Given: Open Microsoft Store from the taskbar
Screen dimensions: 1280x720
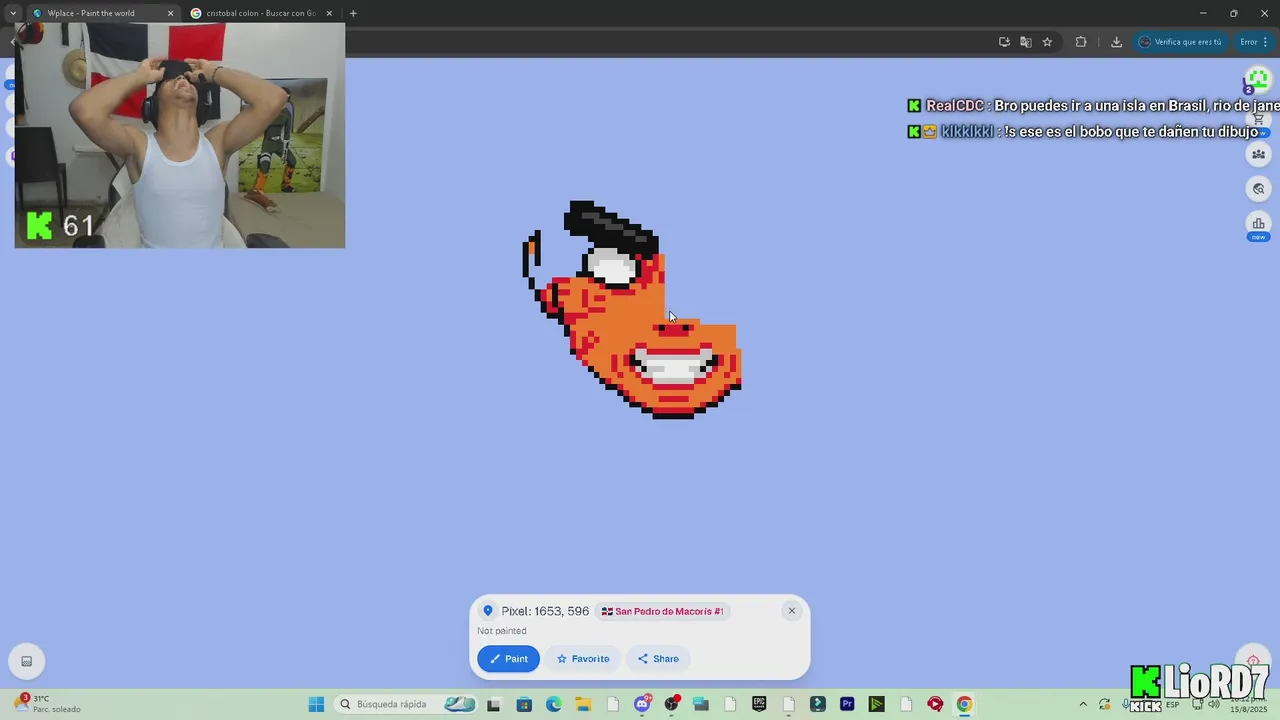Looking at the screenshot, I should click(524, 704).
